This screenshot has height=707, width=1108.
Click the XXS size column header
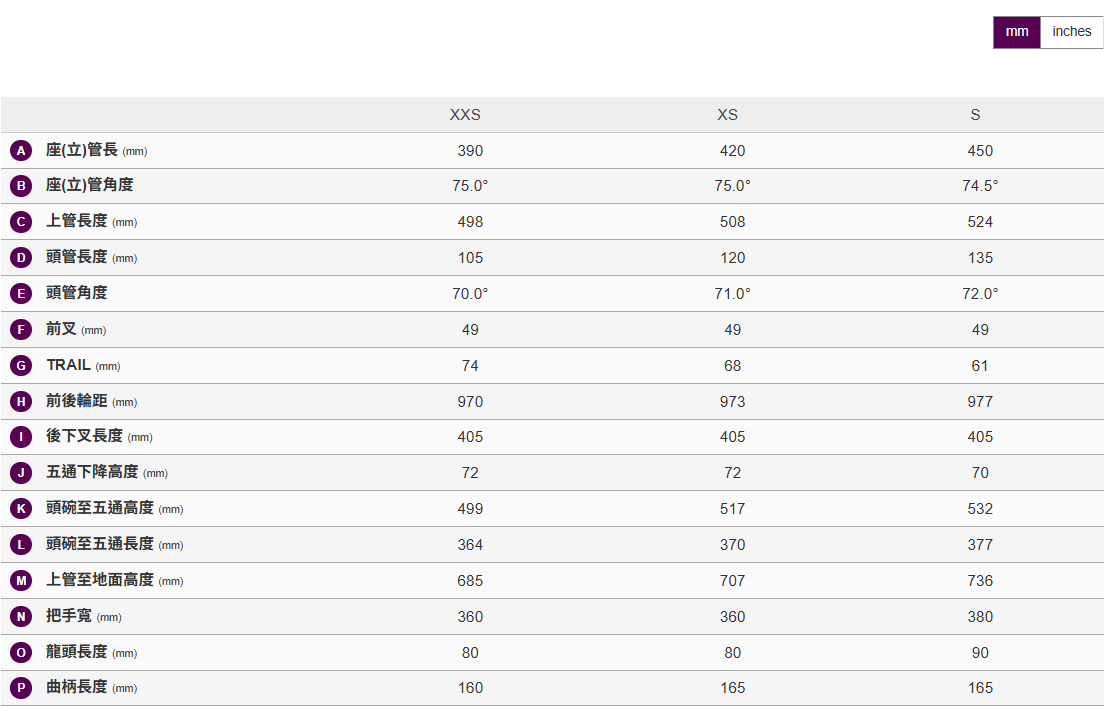tap(465, 115)
